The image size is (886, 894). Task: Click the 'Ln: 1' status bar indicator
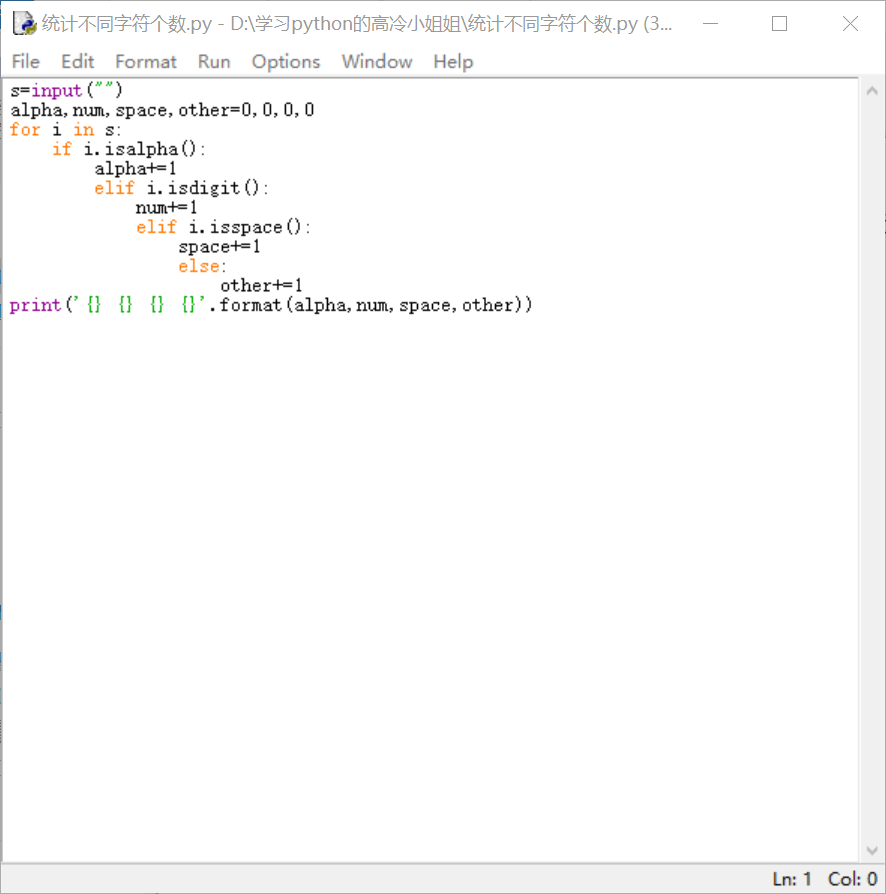coord(792,879)
